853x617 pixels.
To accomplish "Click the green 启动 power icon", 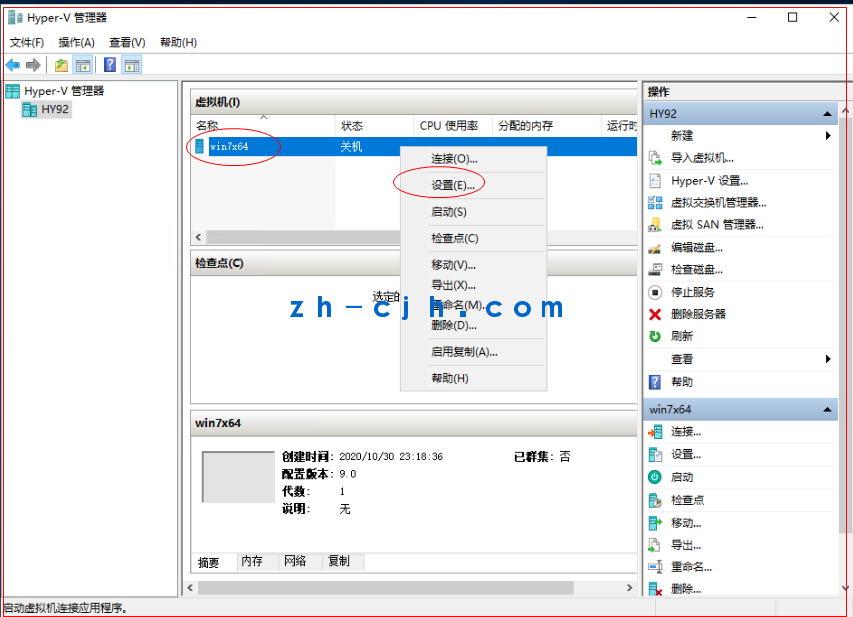I will 655,477.
